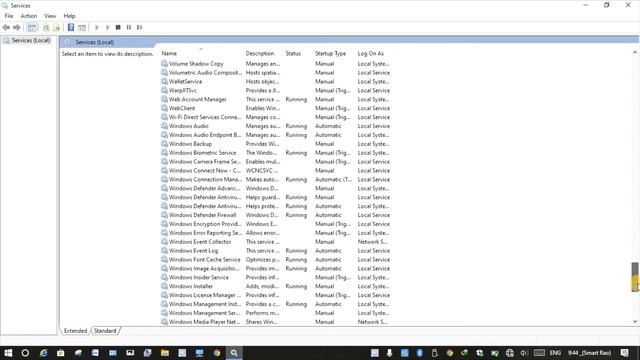
Task: Click the vertical scrollbar thumb
Action: (x=635, y=277)
